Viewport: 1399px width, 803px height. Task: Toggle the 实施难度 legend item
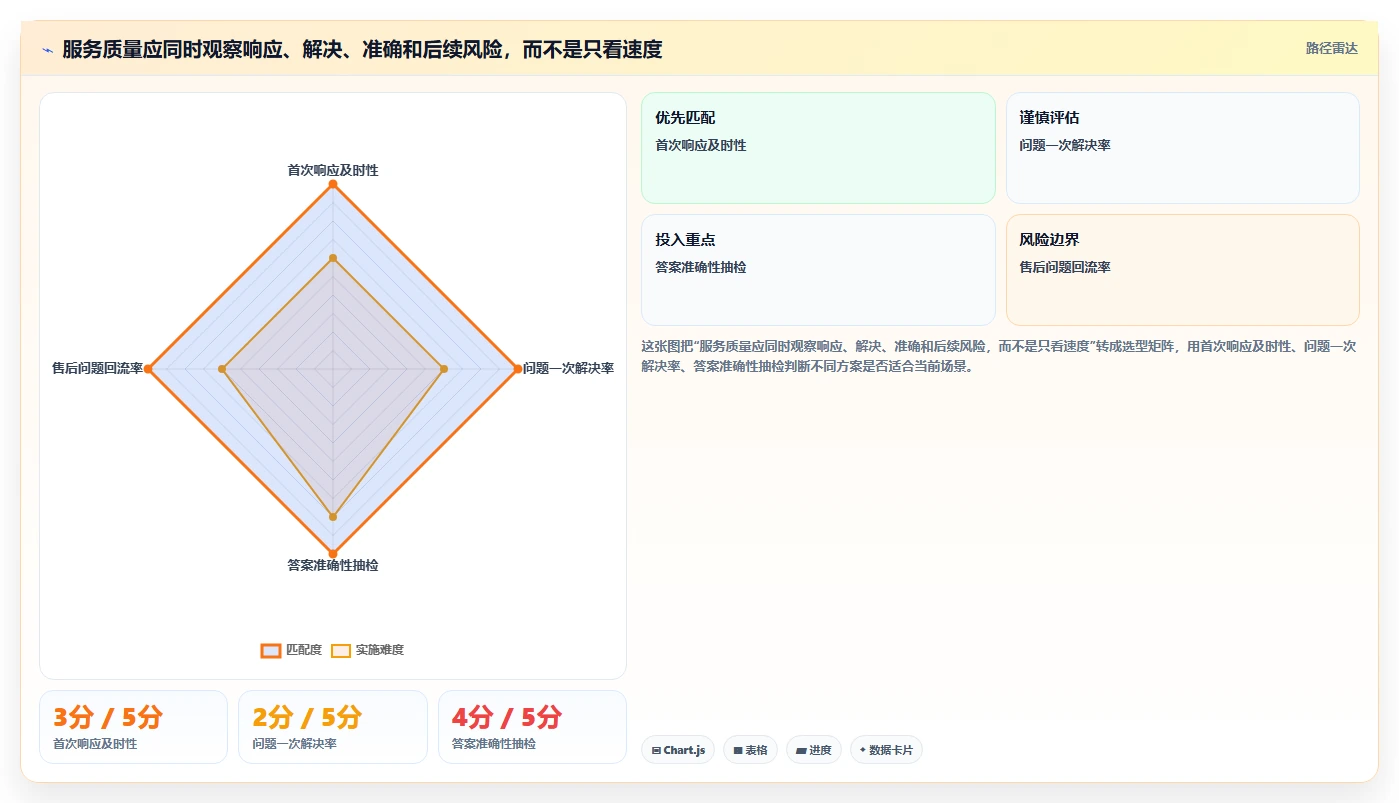[x=367, y=650]
